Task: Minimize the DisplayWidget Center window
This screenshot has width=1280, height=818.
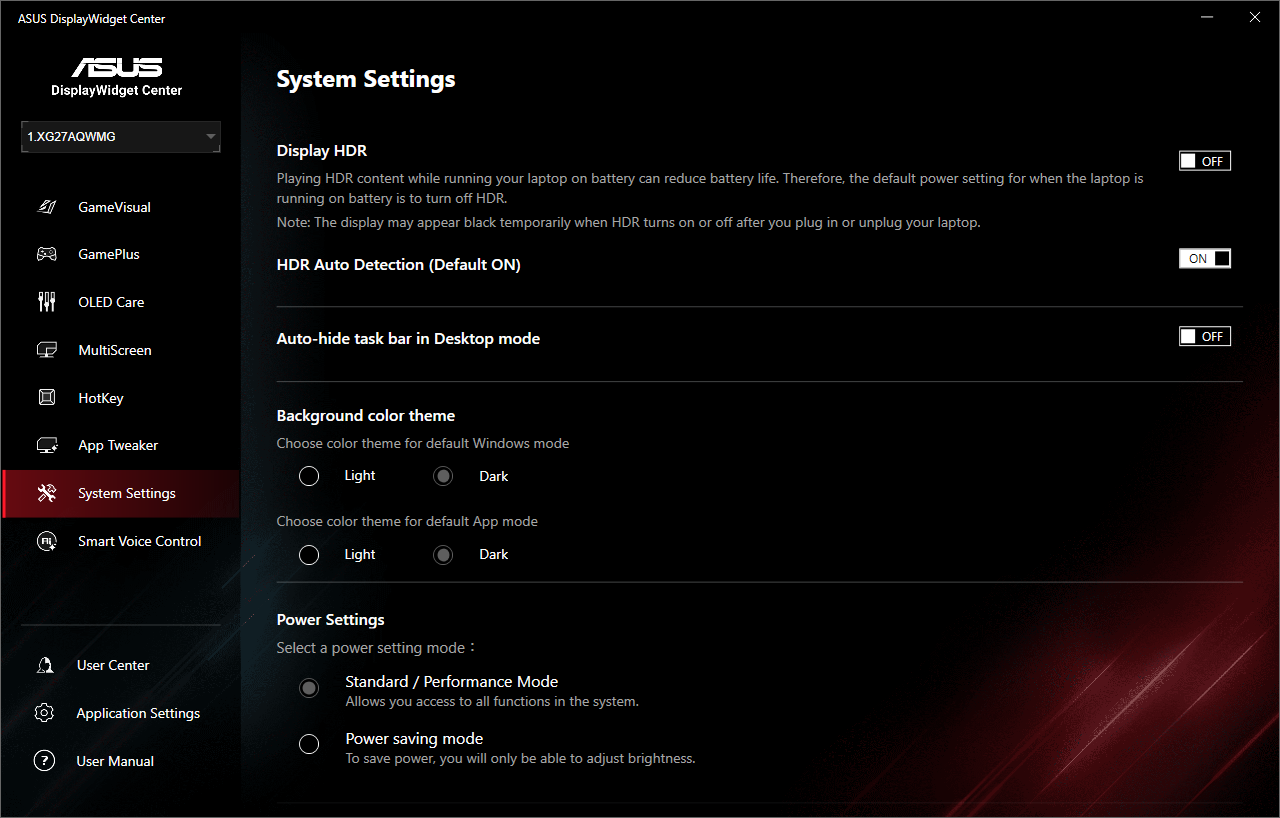Action: (x=1209, y=18)
